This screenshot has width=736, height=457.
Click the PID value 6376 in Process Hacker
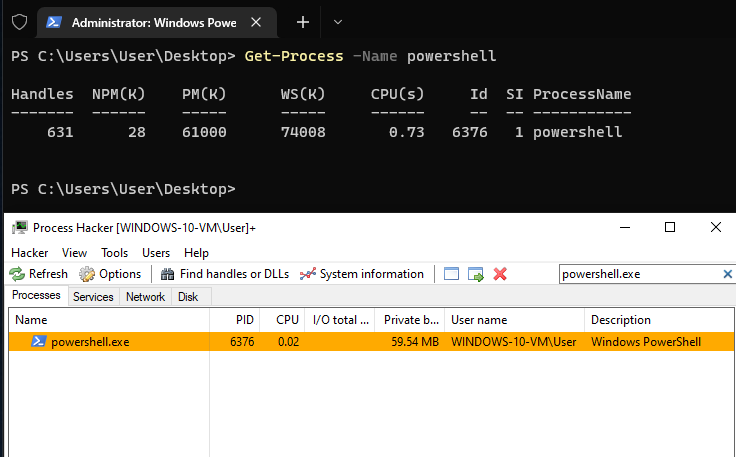click(242, 342)
